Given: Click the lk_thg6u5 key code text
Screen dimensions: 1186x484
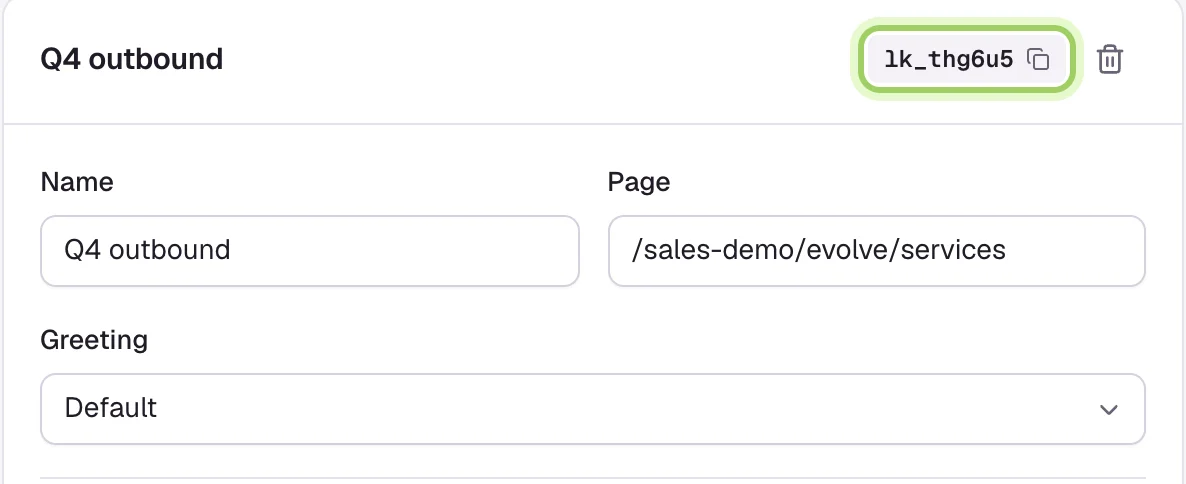Looking at the screenshot, I should 948,59.
